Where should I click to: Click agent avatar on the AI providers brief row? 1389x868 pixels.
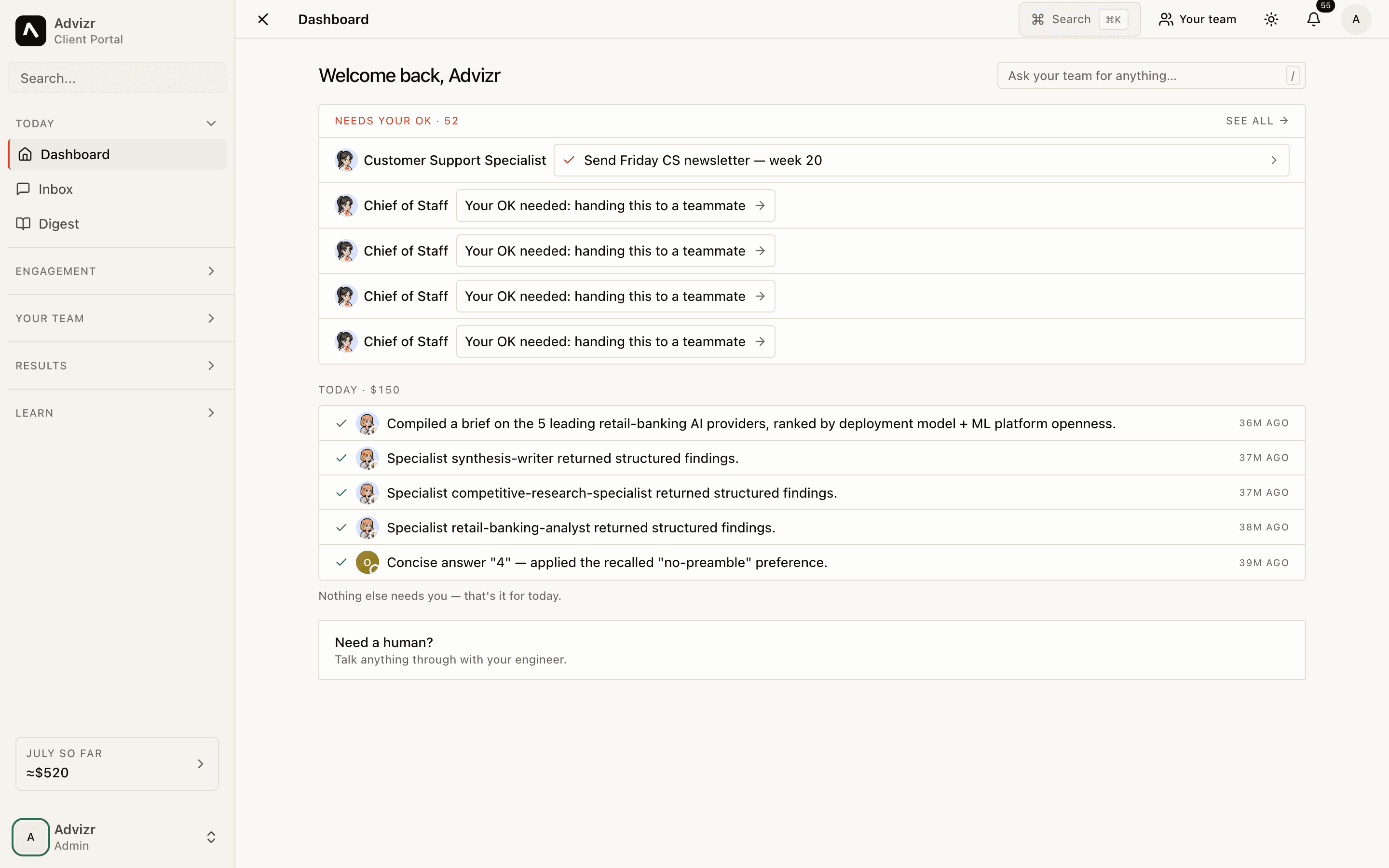368,423
